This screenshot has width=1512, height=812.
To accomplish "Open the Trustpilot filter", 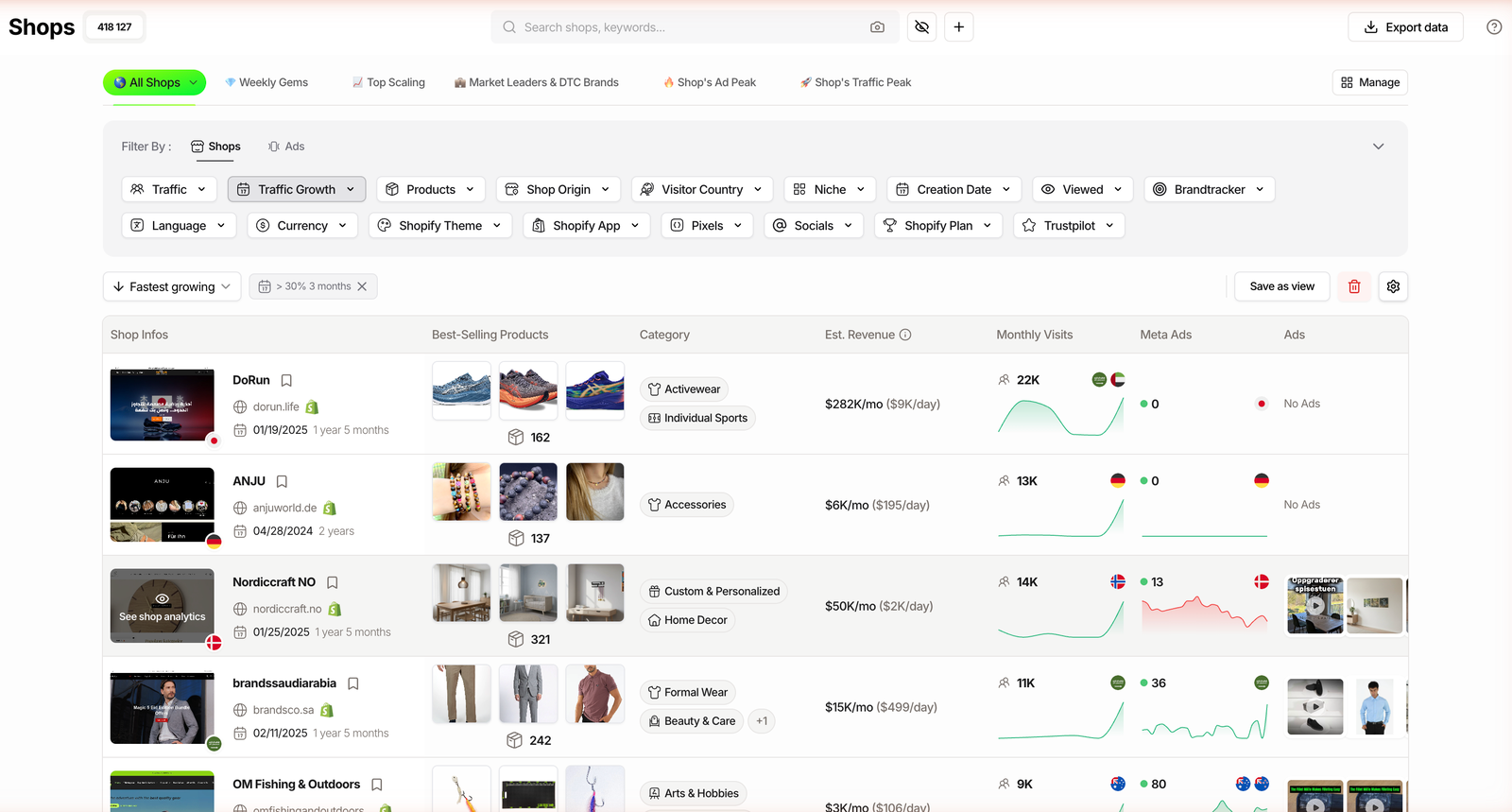I will point(1070,225).
